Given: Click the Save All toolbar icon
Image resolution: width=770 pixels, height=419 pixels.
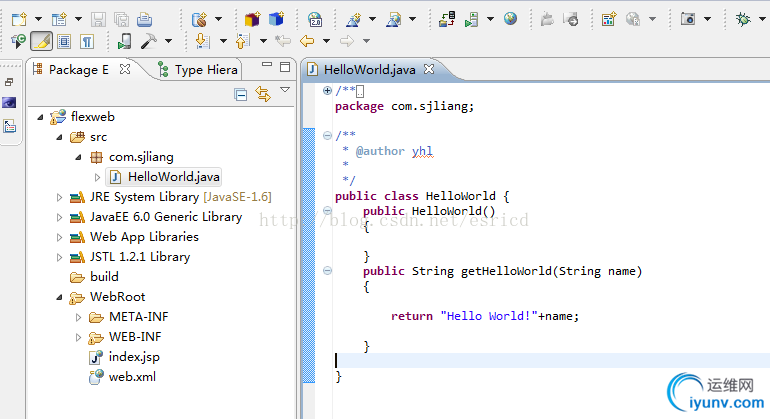Looking at the screenshot, I should pos(121,19).
